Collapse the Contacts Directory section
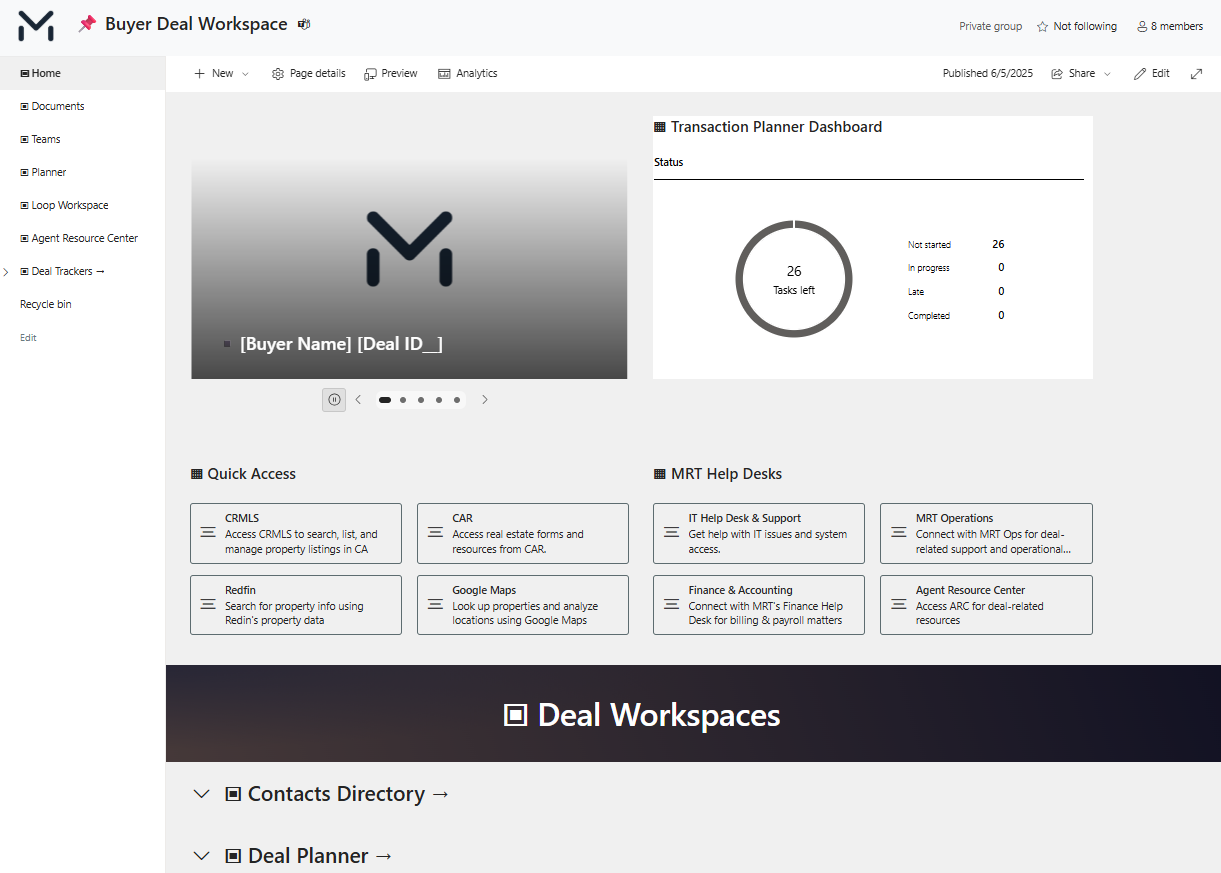The image size is (1221, 873). pos(201,794)
